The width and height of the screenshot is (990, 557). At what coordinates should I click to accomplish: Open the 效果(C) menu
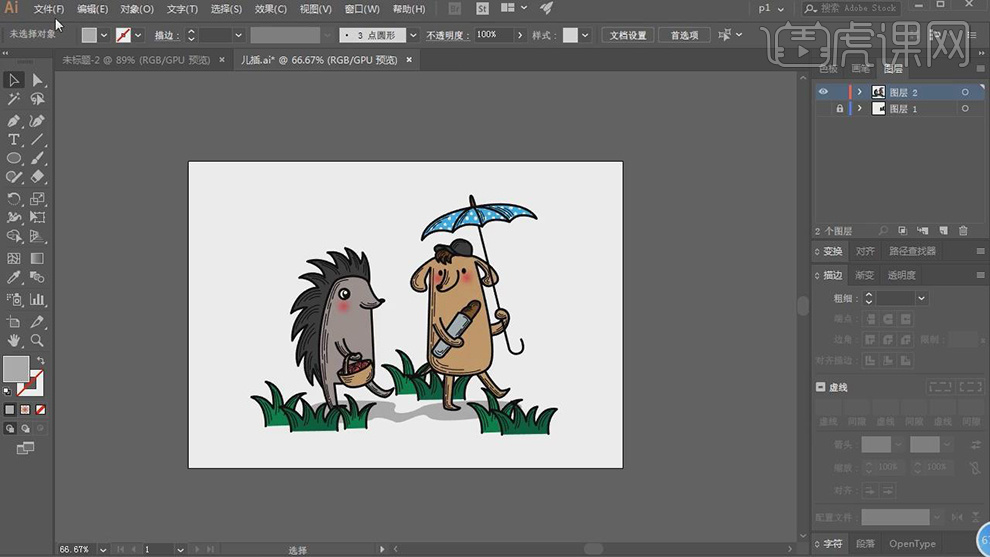pos(270,9)
